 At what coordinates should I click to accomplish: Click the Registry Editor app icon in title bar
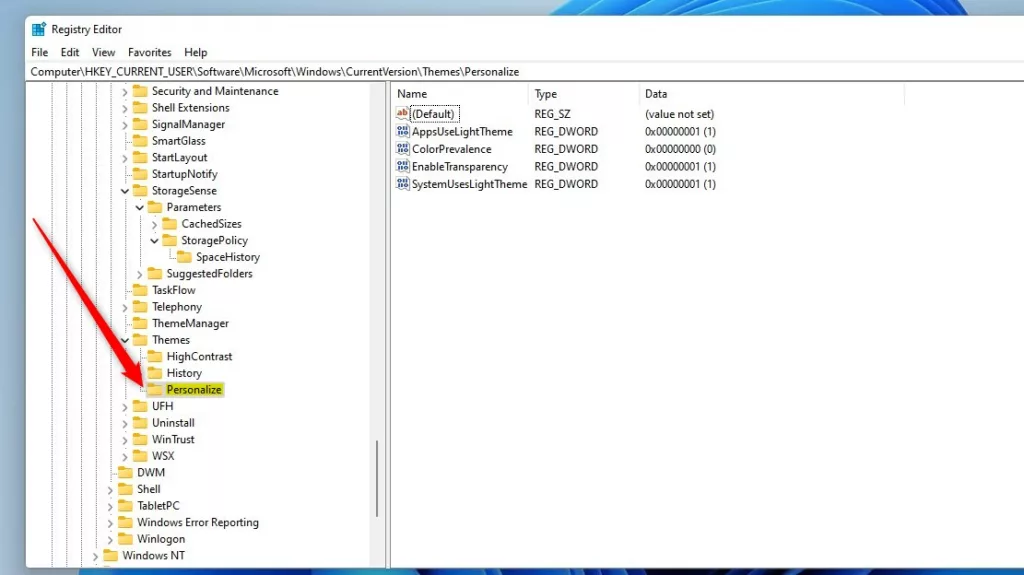click(39, 29)
